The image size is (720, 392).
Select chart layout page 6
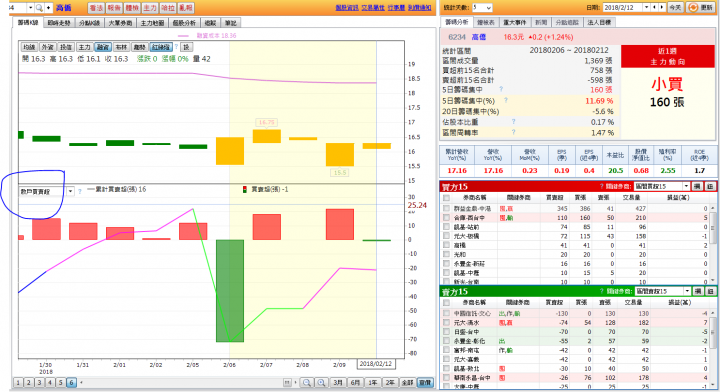pyautogui.click(x=71, y=382)
